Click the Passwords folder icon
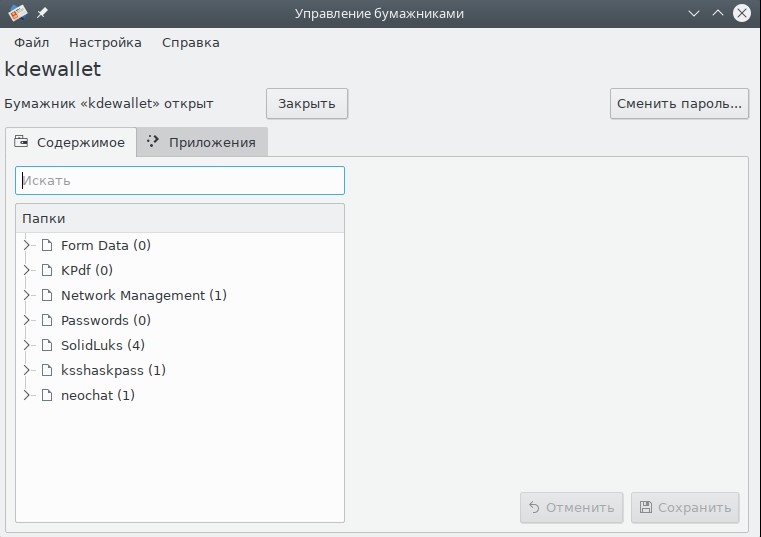 [47, 320]
